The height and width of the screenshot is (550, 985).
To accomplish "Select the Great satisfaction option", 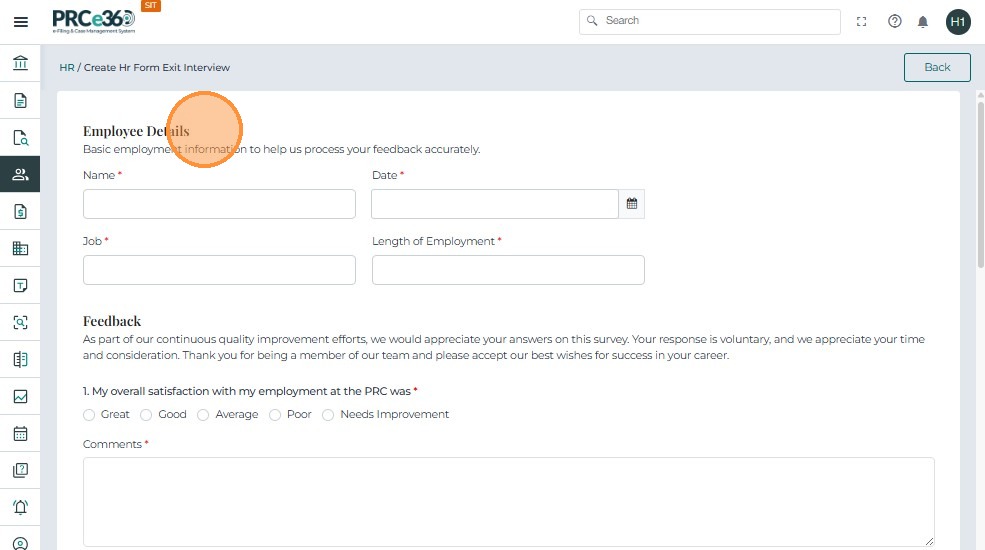I will tap(89, 415).
